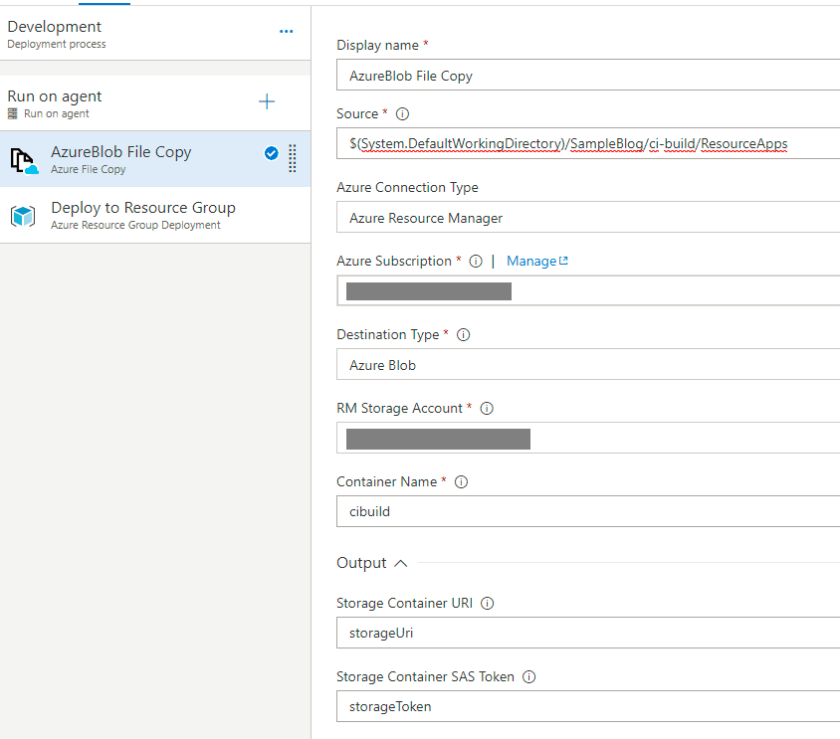The width and height of the screenshot is (840, 739).
Task: Open the Destination Type dropdown
Action: click(x=588, y=365)
